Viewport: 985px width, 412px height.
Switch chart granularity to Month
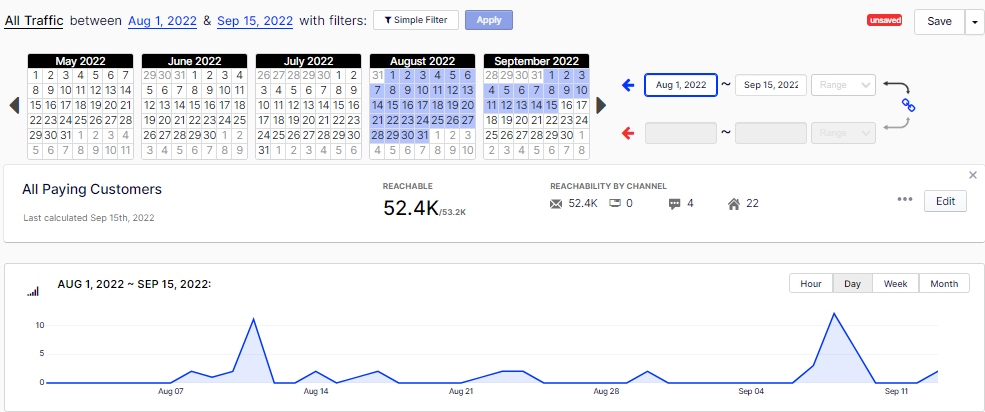944,283
